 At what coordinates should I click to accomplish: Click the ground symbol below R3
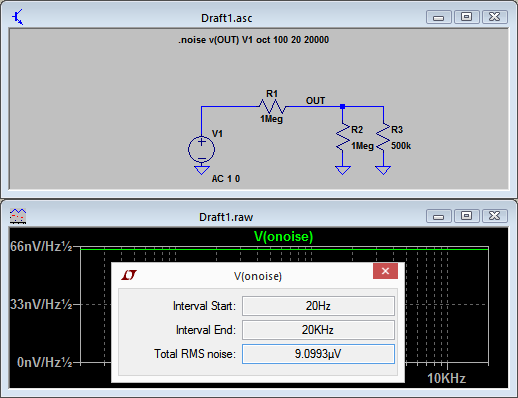click(x=383, y=170)
